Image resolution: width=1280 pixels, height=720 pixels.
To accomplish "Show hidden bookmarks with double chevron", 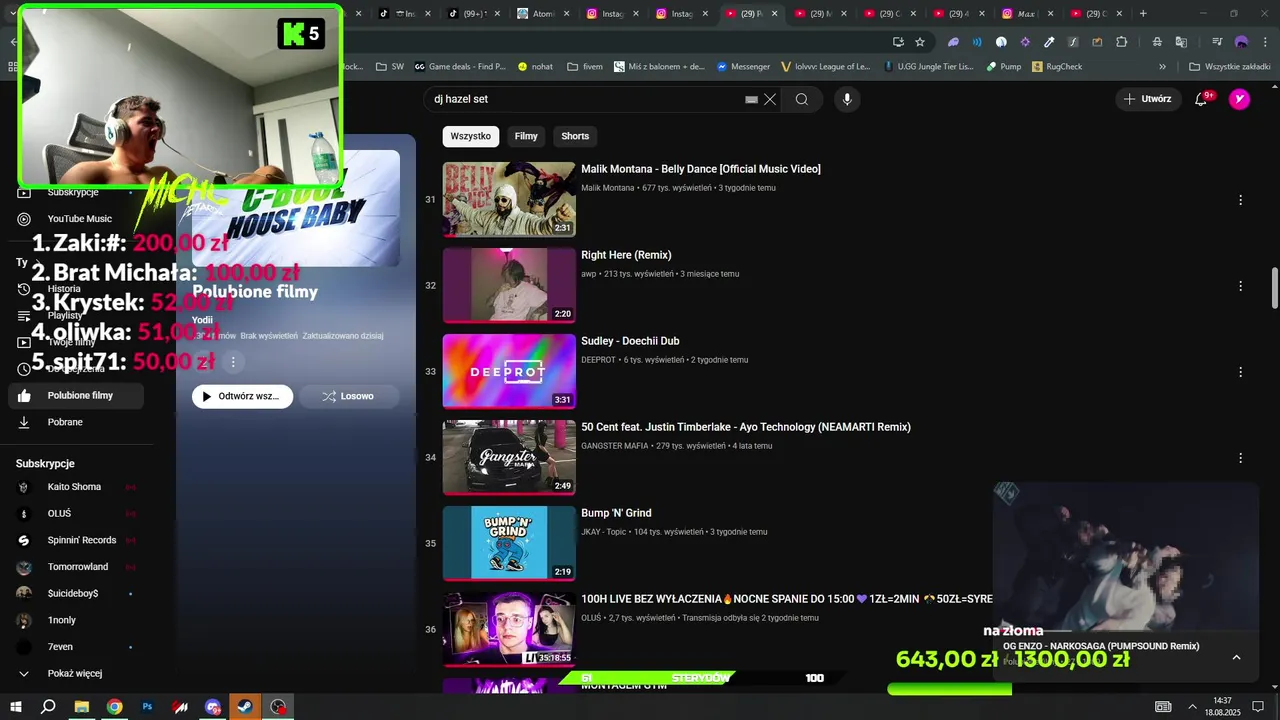I will [x=1162, y=67].
